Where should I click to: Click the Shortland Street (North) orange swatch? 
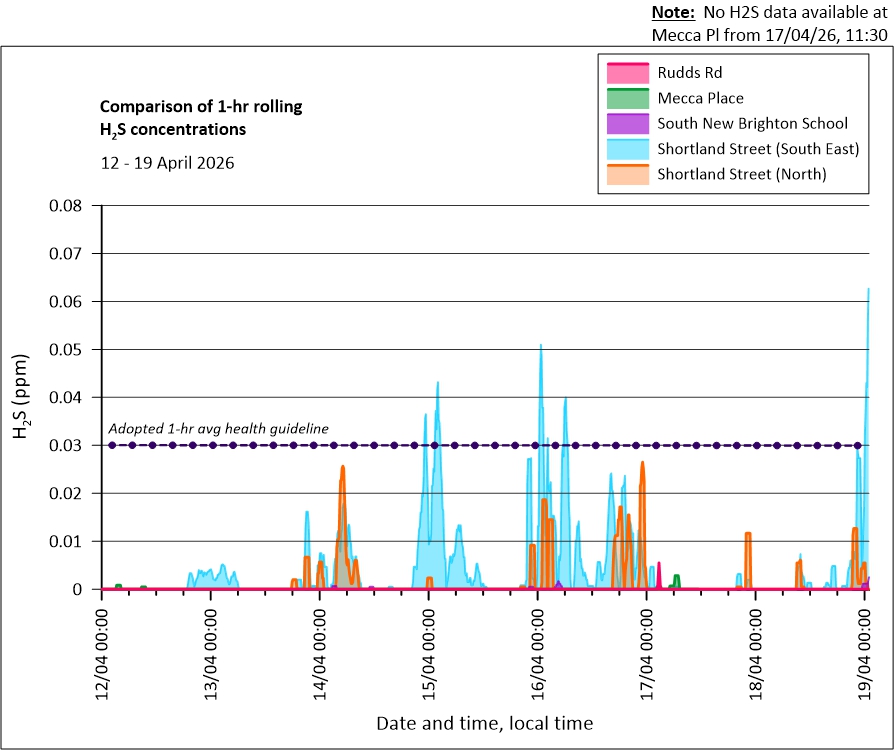(x=627, y=175)
